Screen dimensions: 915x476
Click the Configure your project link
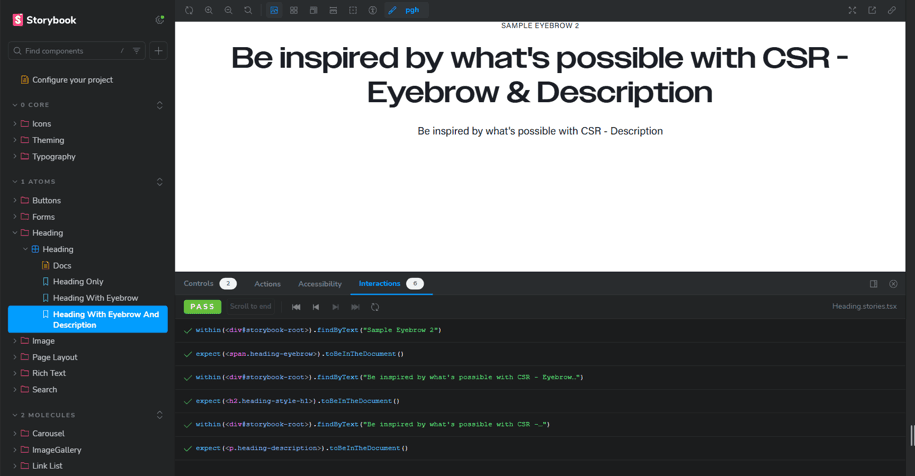[x=72, y=80]
